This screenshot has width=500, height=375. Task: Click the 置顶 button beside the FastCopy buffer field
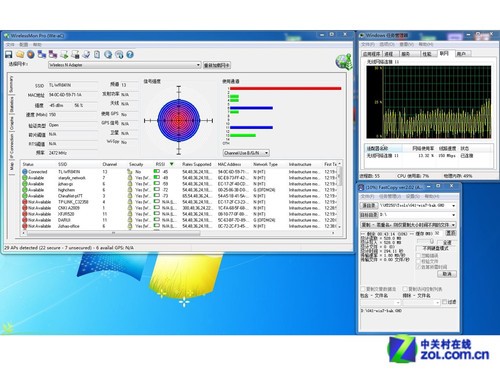(x=451, y=233)
